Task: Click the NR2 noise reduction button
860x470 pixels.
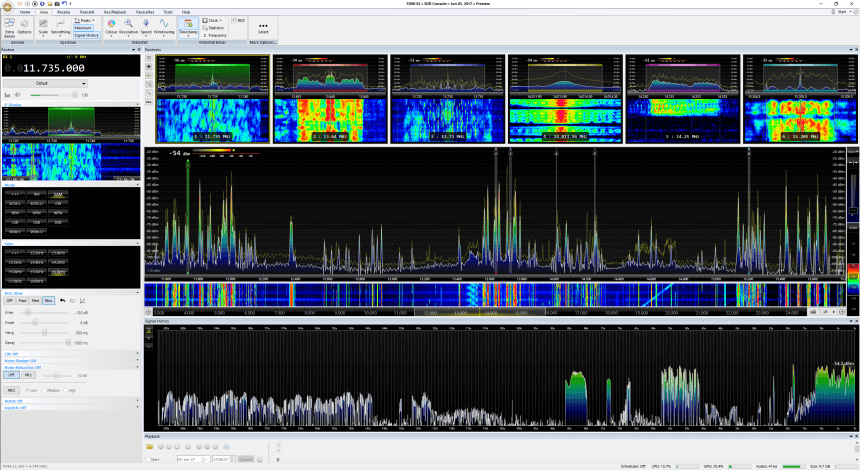Action: tap(11, 390)
